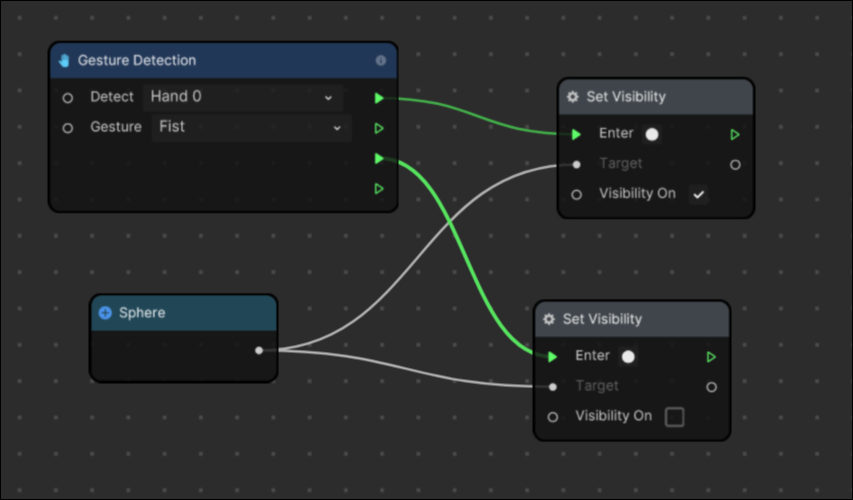
Task: Click the second hollow output trigger beside Gesture row
Action: tap(379, 128)
